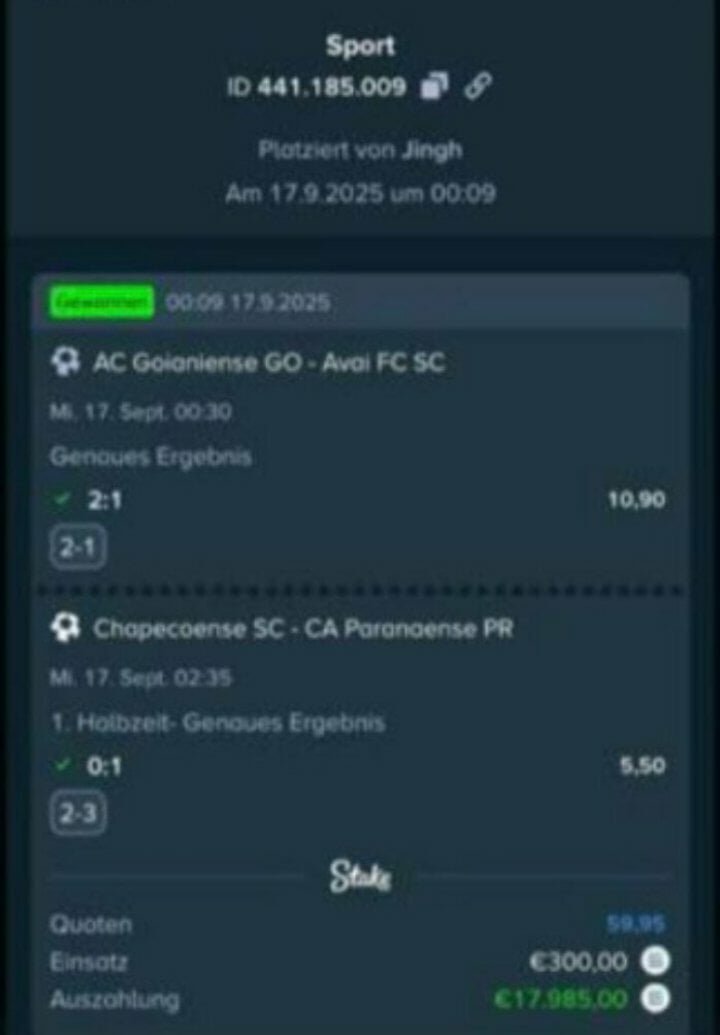Viewport: 720px width, 1035px height.
Task: Click the Stake logo
Action: [x=360, y=877]
